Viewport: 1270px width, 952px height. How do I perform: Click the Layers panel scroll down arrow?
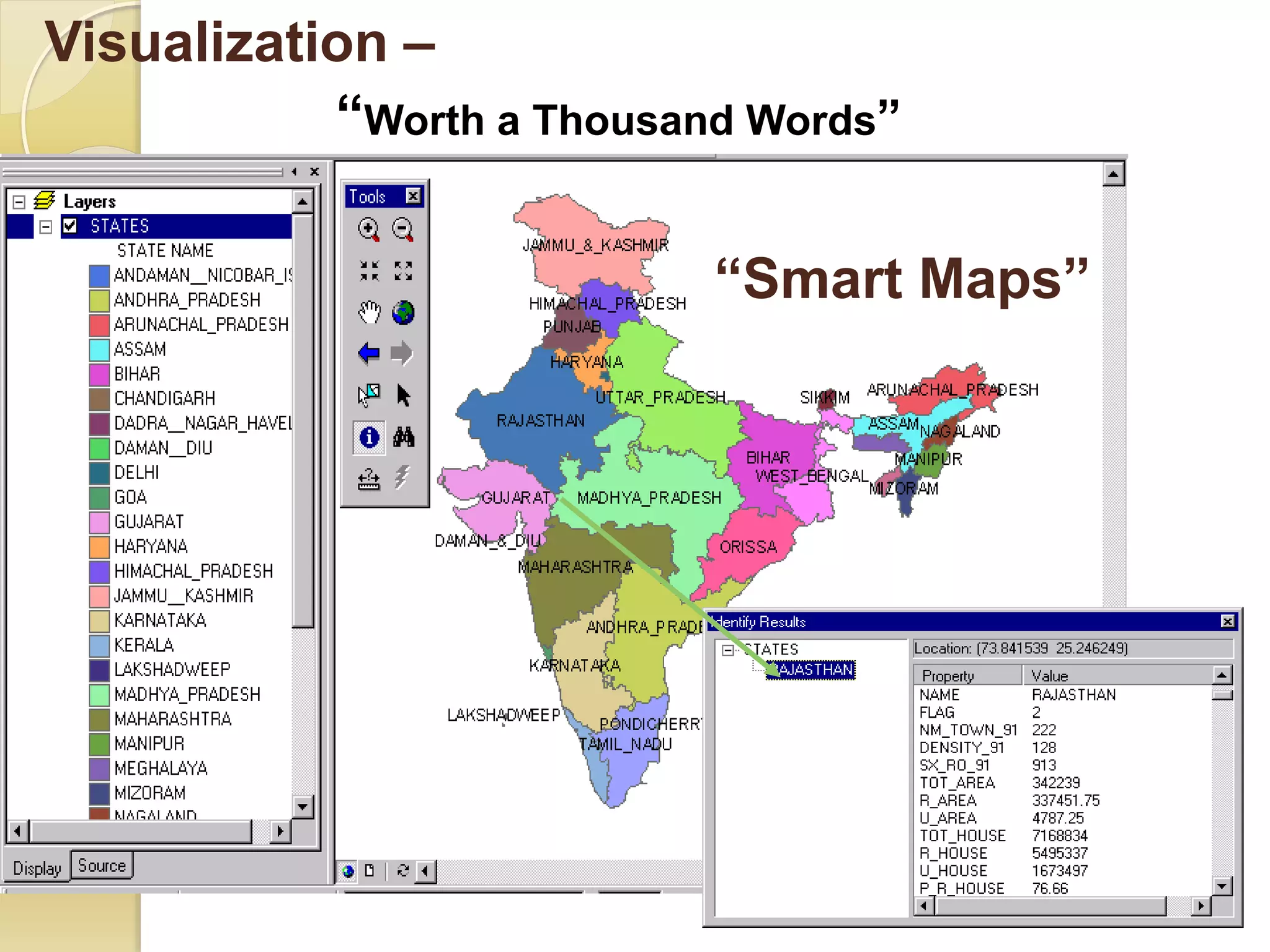[303, 806]
